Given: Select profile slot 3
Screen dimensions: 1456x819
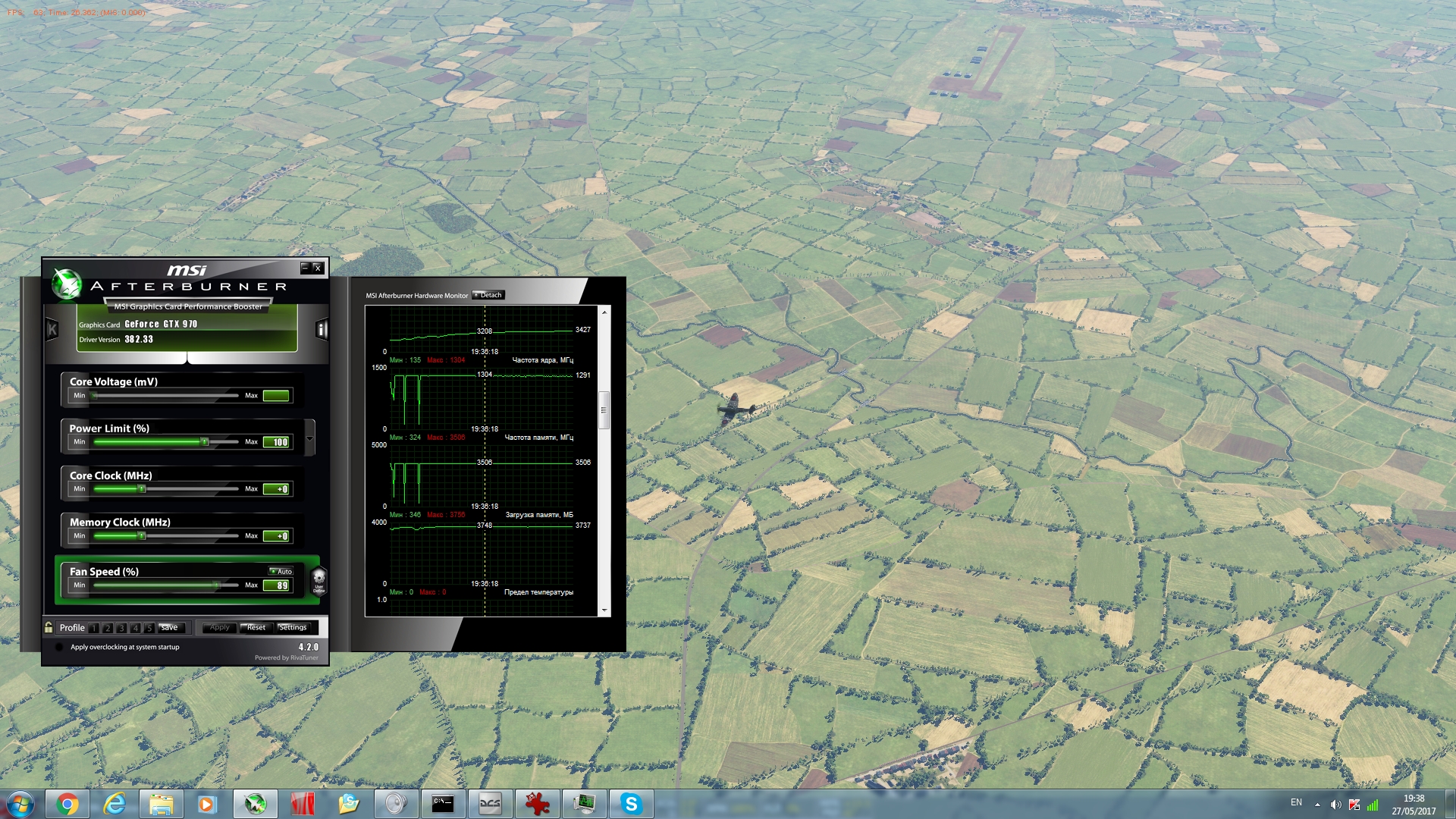Looking at the screenshot, I should tap(121, 628).
